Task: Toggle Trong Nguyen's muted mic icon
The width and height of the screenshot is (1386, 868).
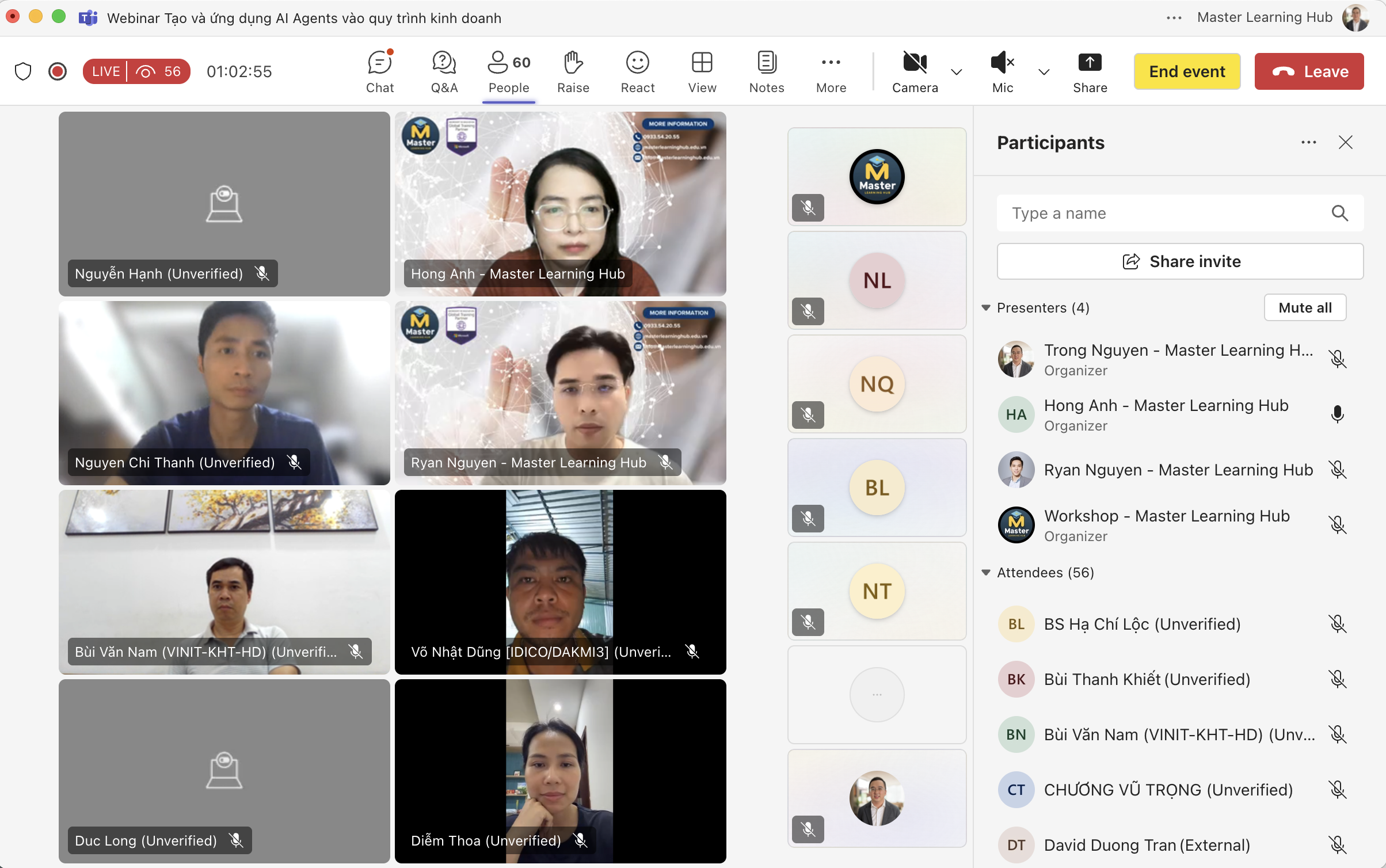Action: [1338, 359]
